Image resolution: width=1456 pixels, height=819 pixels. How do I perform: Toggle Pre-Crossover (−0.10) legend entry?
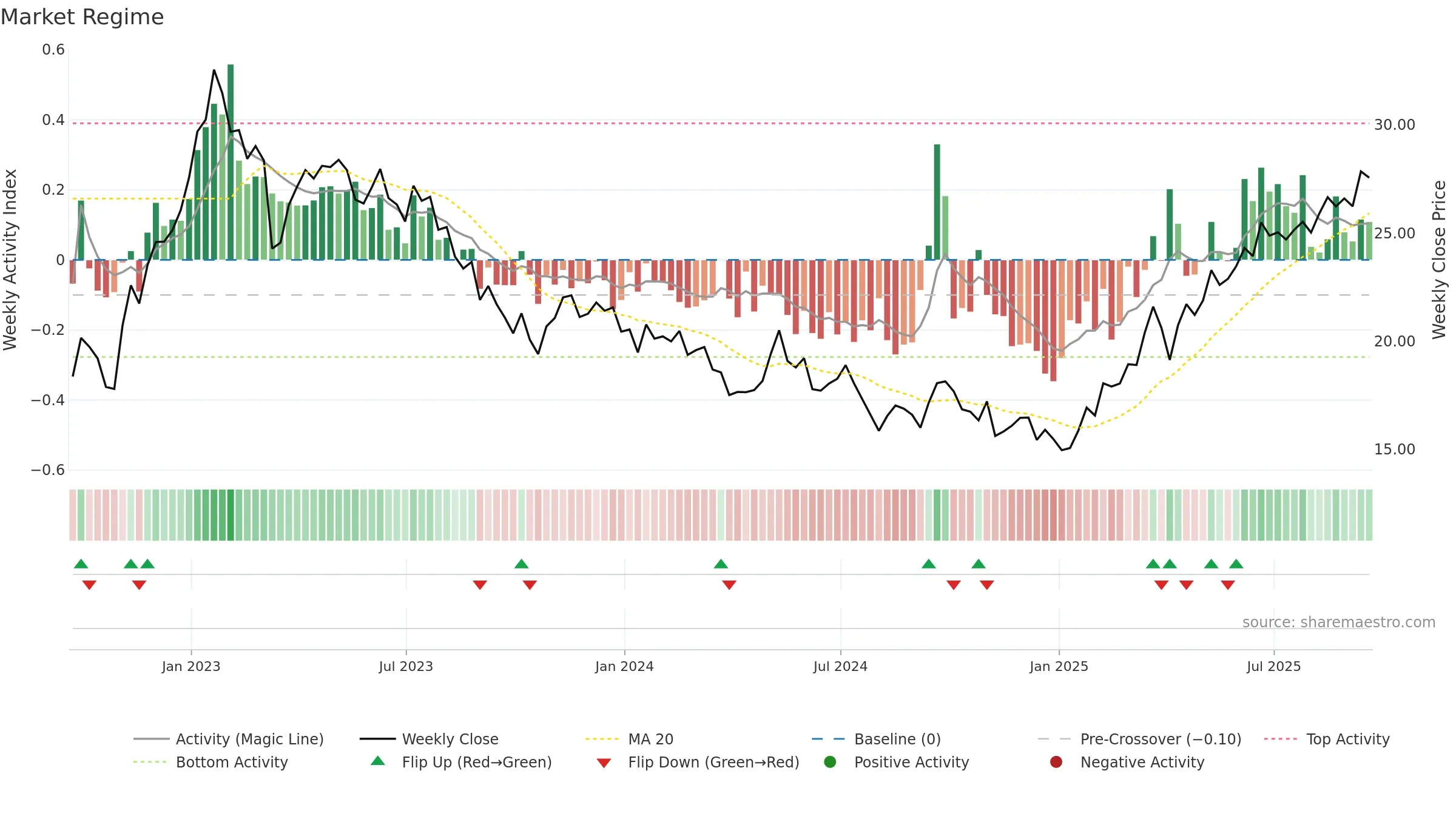(1139, 739)
